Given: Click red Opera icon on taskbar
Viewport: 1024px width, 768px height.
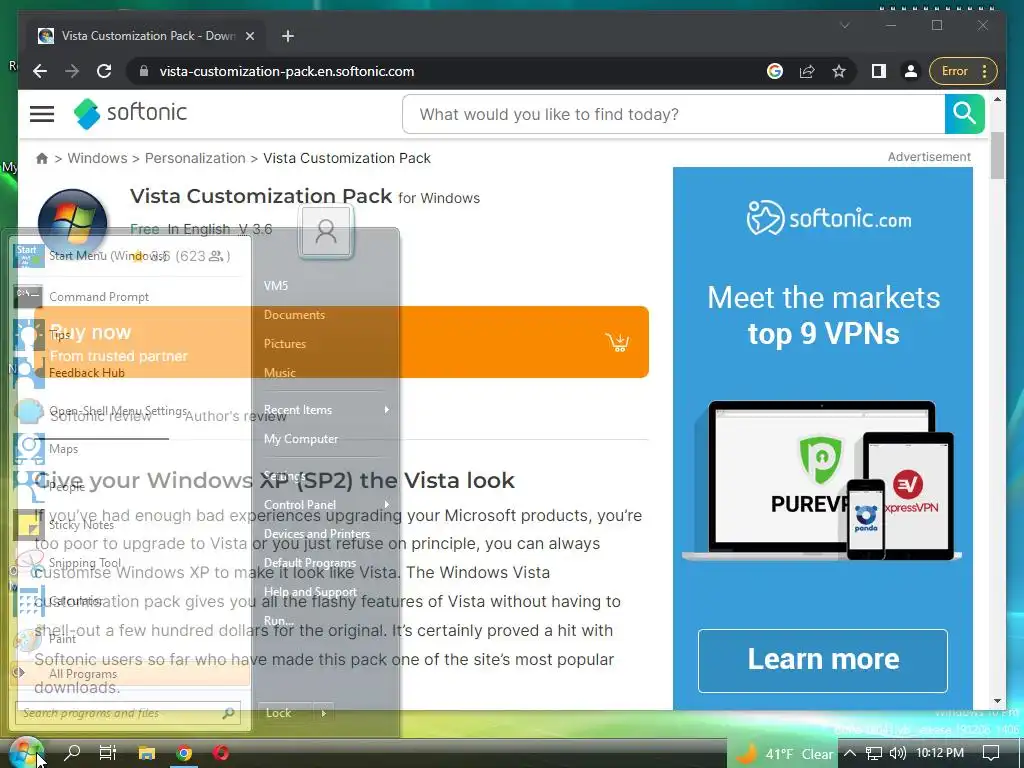Looking at the screenshot, I should click(x=221, y=753).
